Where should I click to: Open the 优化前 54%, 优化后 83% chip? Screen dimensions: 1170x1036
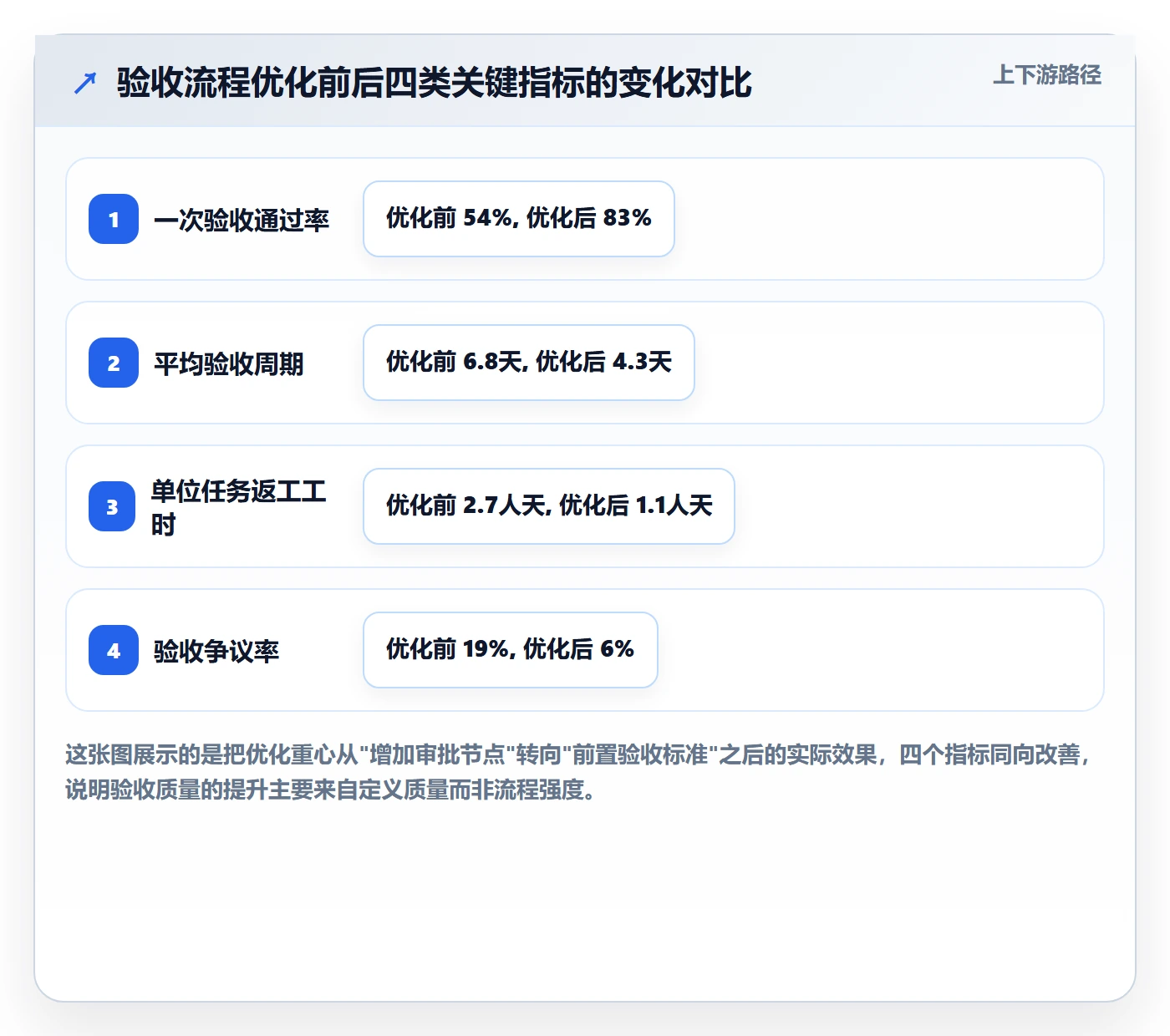coord(519,219)
